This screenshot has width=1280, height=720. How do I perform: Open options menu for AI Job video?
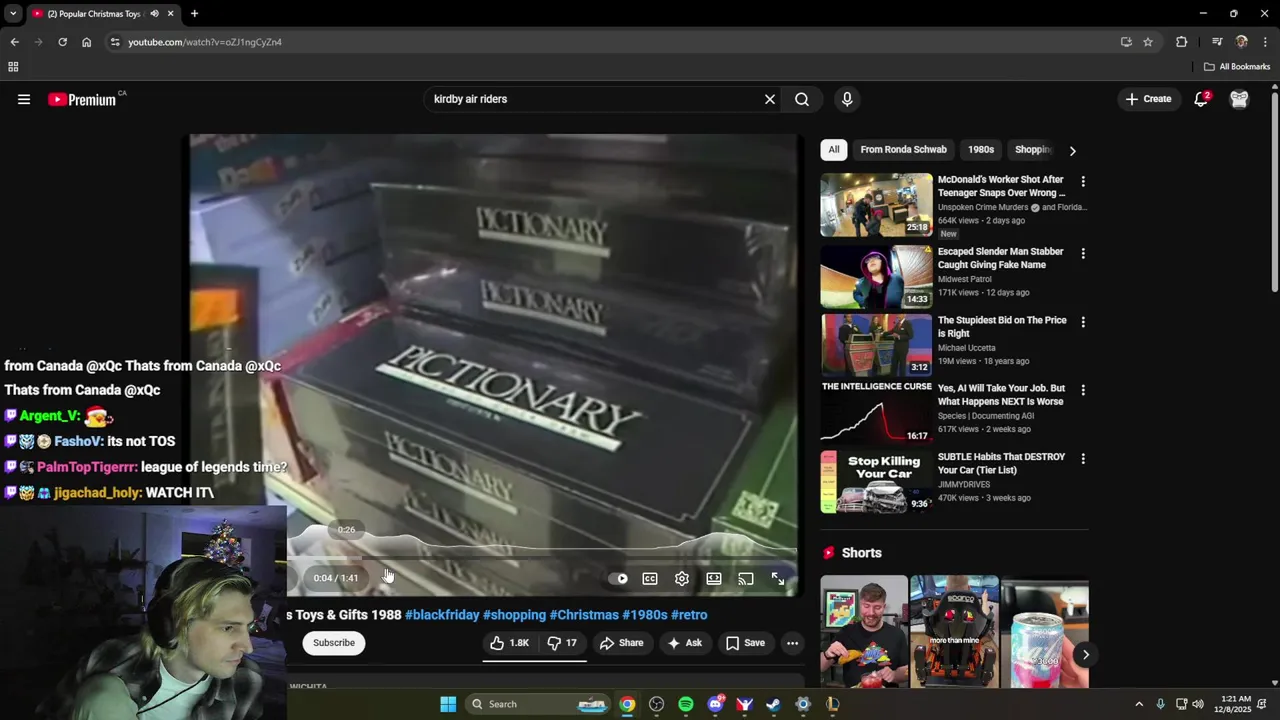pyautogui.click(x=1083, y=390)
